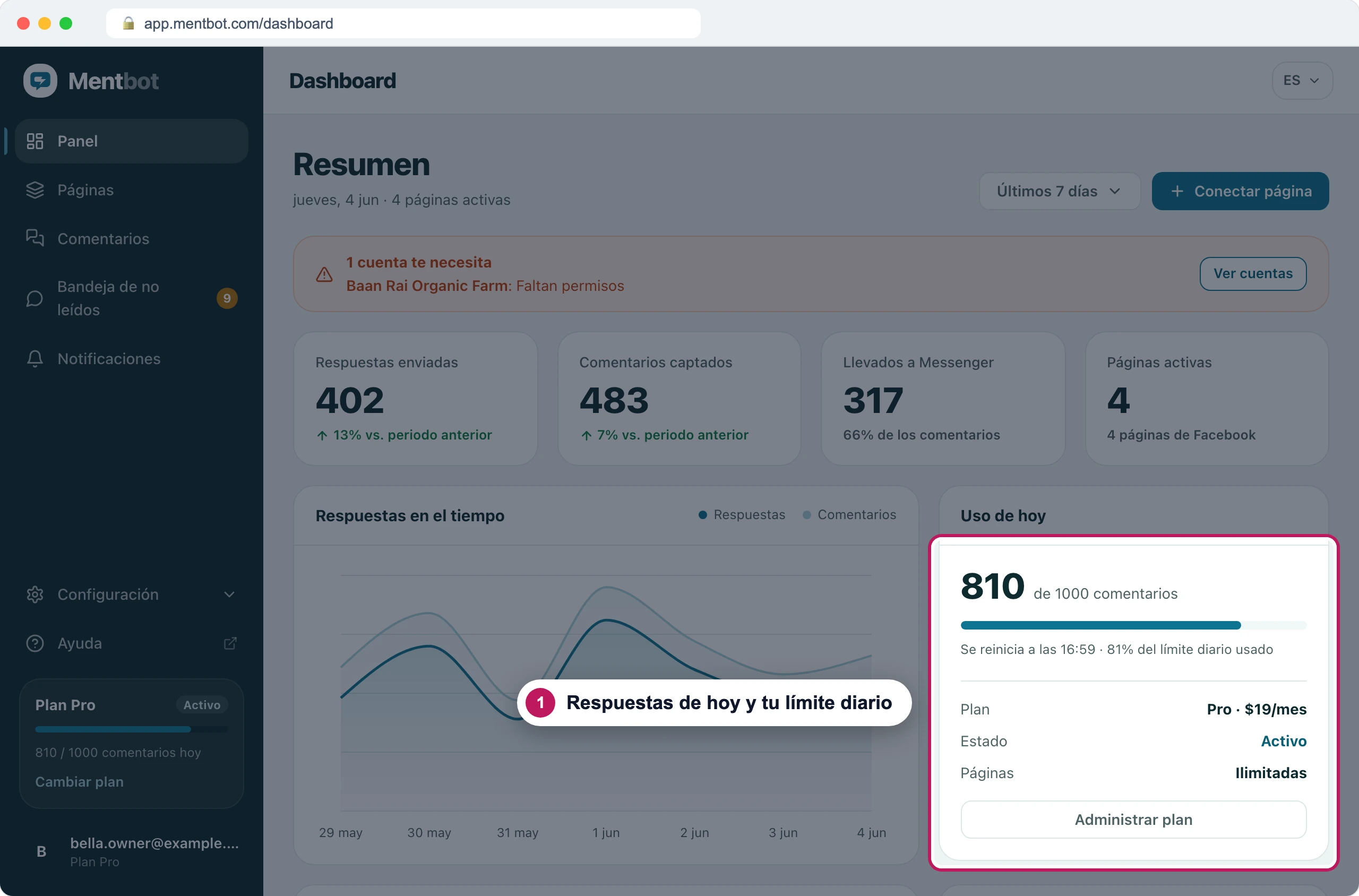Open the bella.owner account entry
This screenshot has width=1359, height=896.
tap(132, 851)
